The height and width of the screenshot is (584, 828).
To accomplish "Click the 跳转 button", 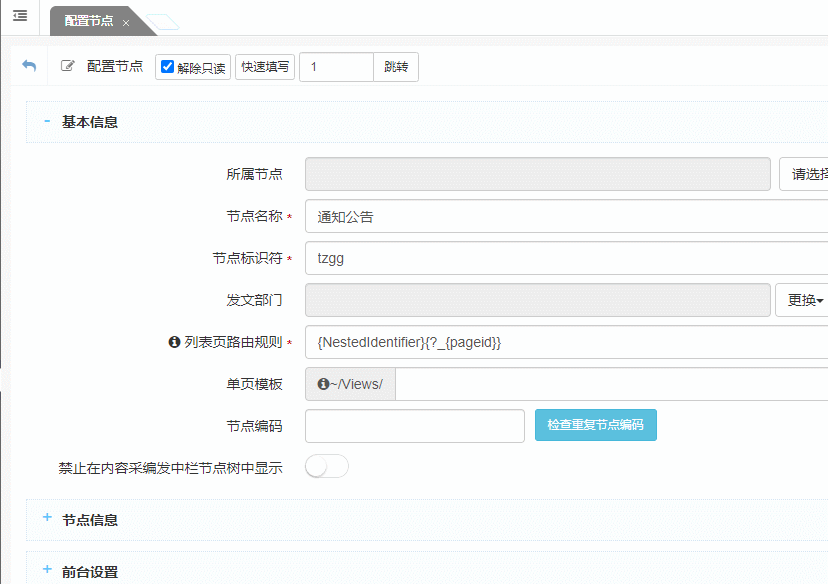I will (396, 67).
